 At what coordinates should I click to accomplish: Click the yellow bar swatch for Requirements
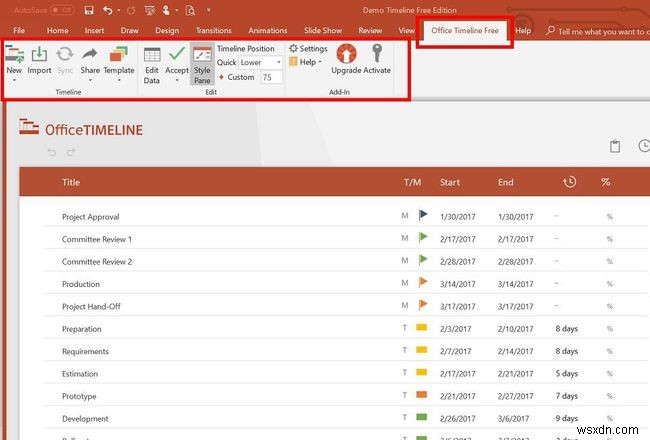pos(422,350)
